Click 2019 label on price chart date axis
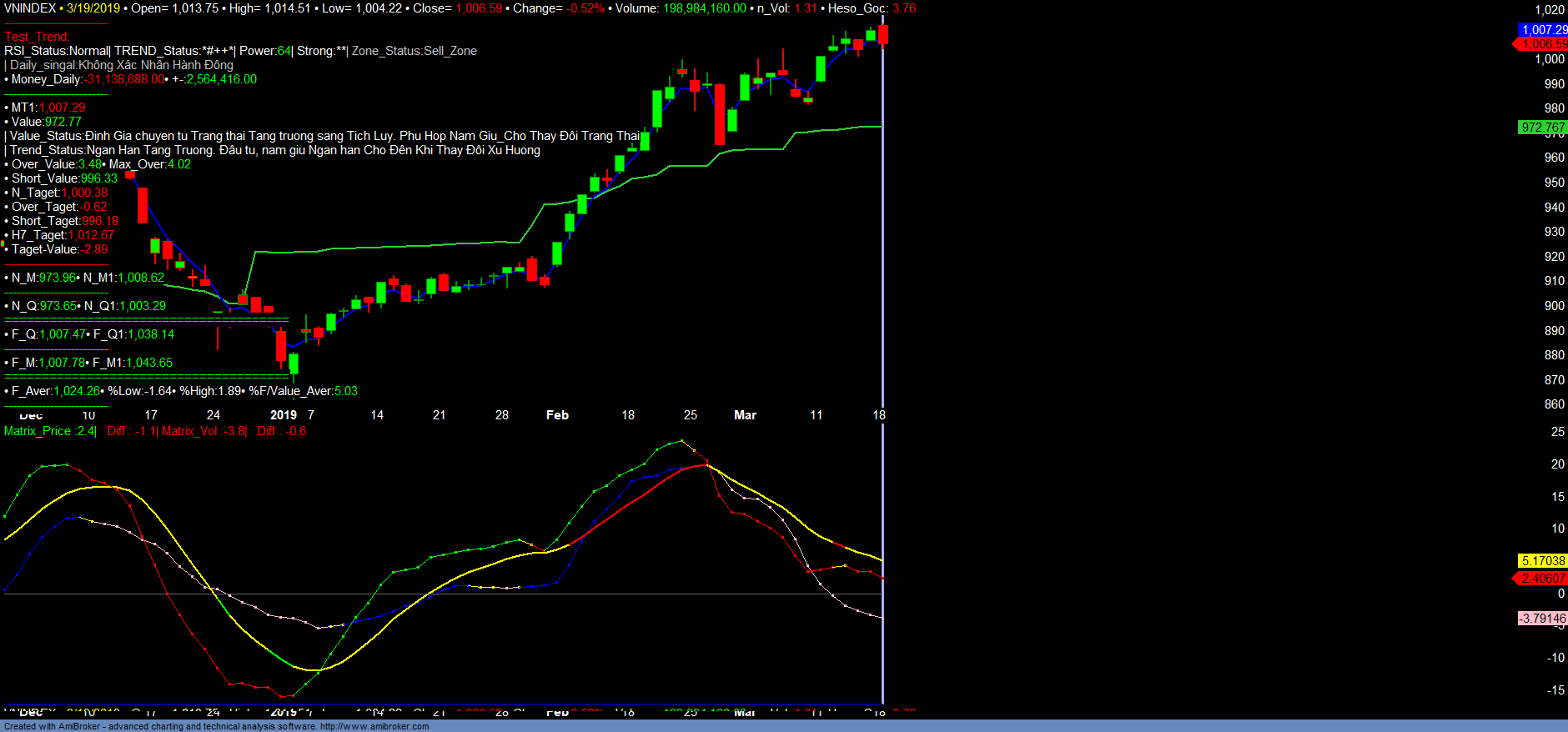The image size is (1568, 732). (x=284, y=415)
